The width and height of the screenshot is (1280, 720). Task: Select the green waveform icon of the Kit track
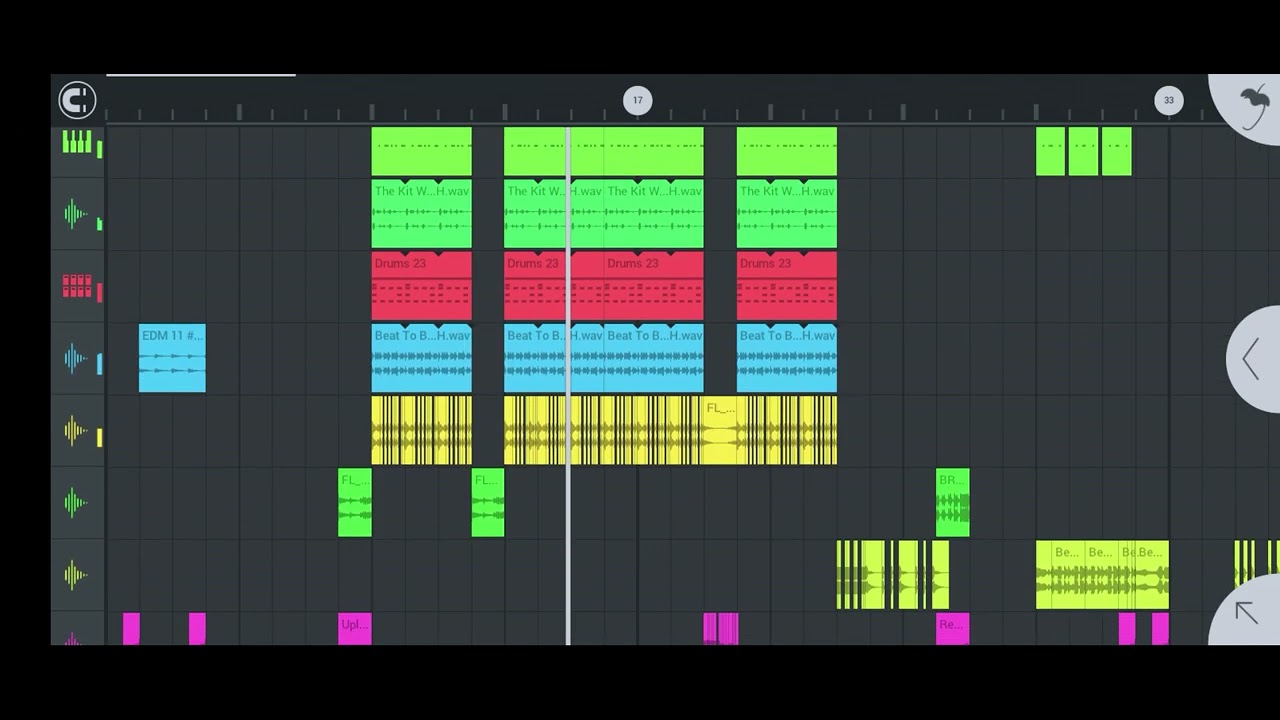coord(76,214)
